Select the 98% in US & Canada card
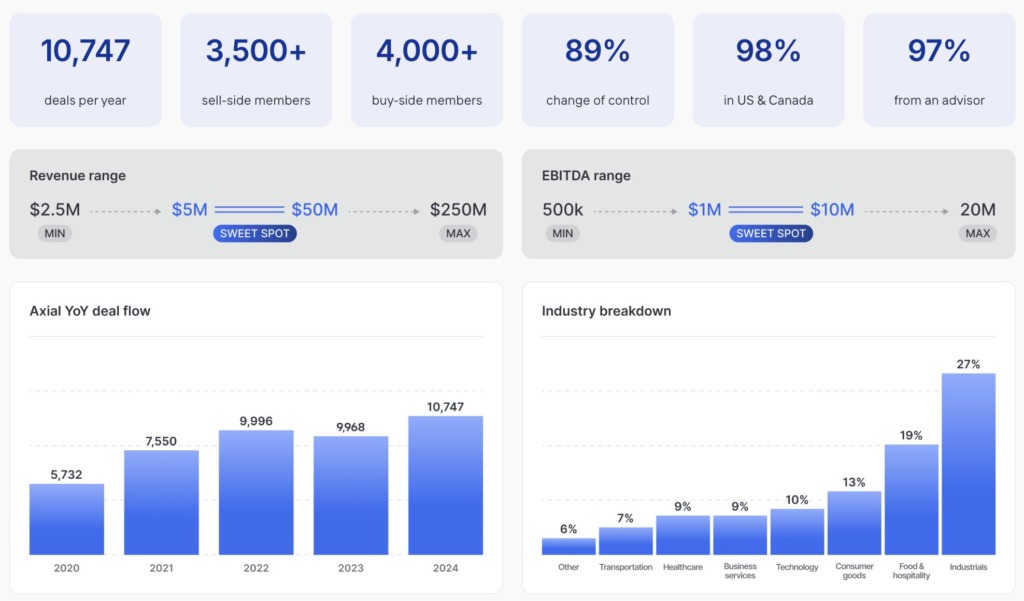 click(x=768, y=70)
